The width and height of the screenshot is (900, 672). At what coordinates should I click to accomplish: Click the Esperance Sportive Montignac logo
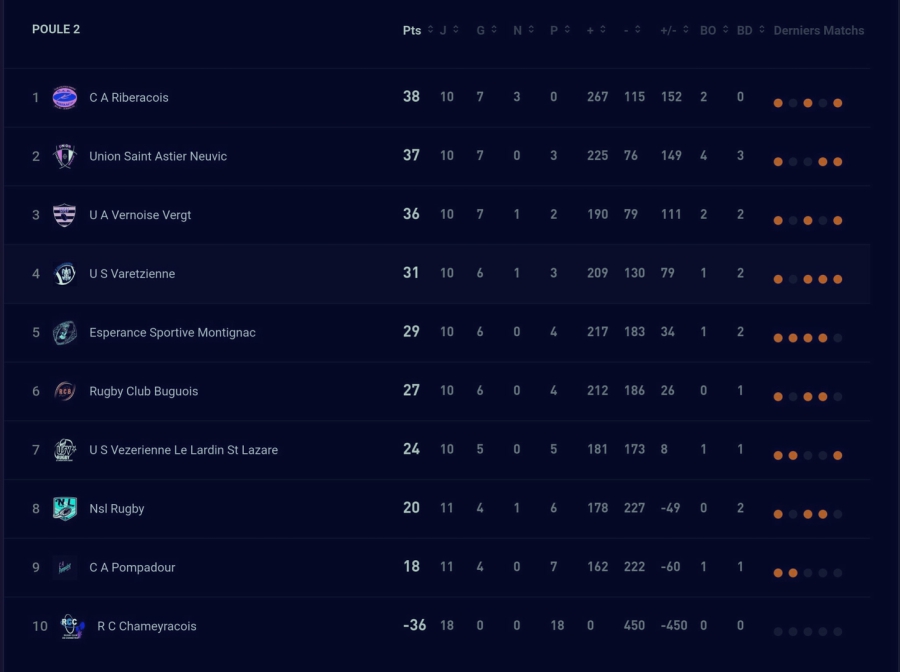point(65,333)
